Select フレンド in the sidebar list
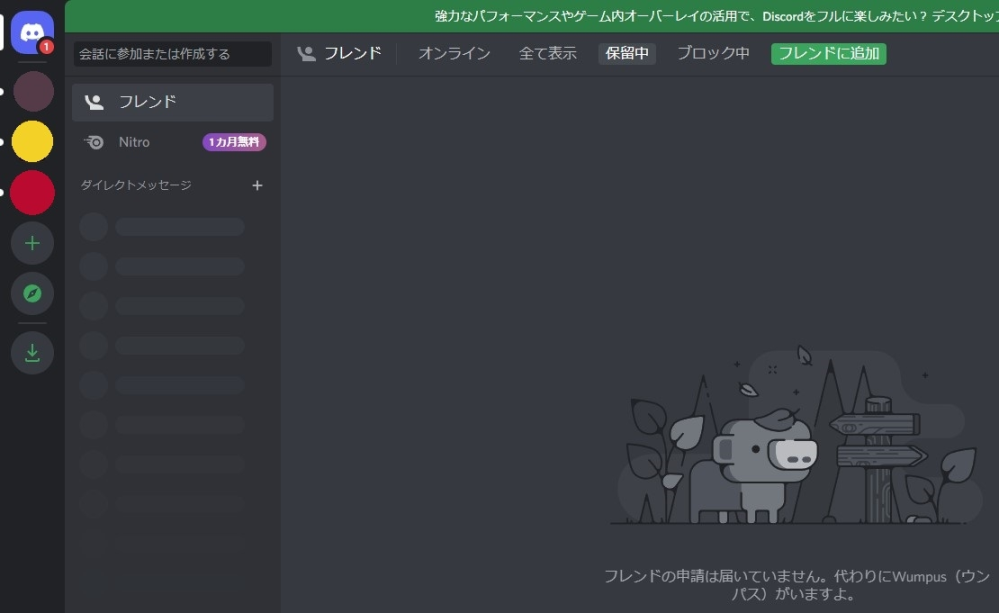The width and height of the screenshot is (999, 613). pos(173,102)
